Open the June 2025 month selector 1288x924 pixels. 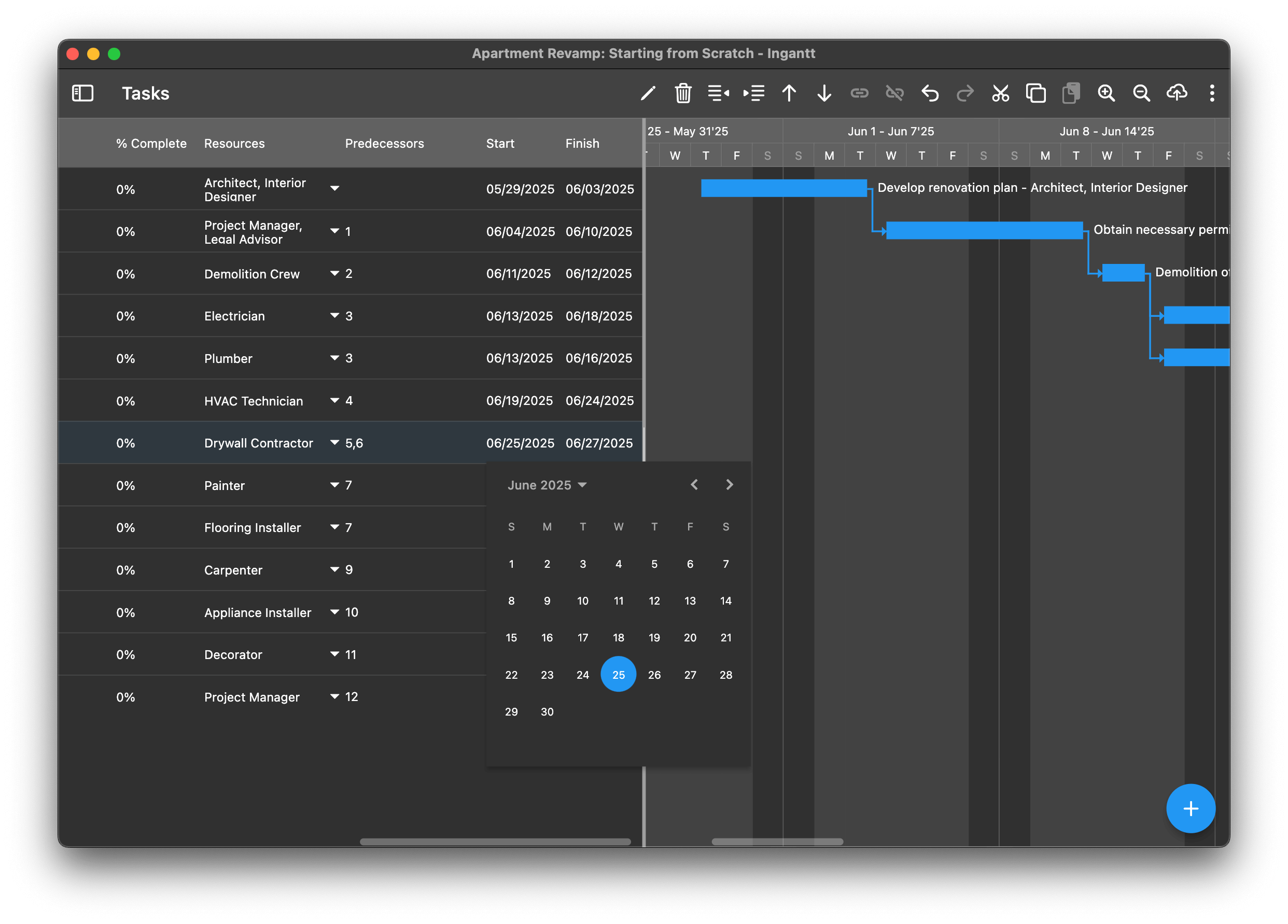point(547,485)
